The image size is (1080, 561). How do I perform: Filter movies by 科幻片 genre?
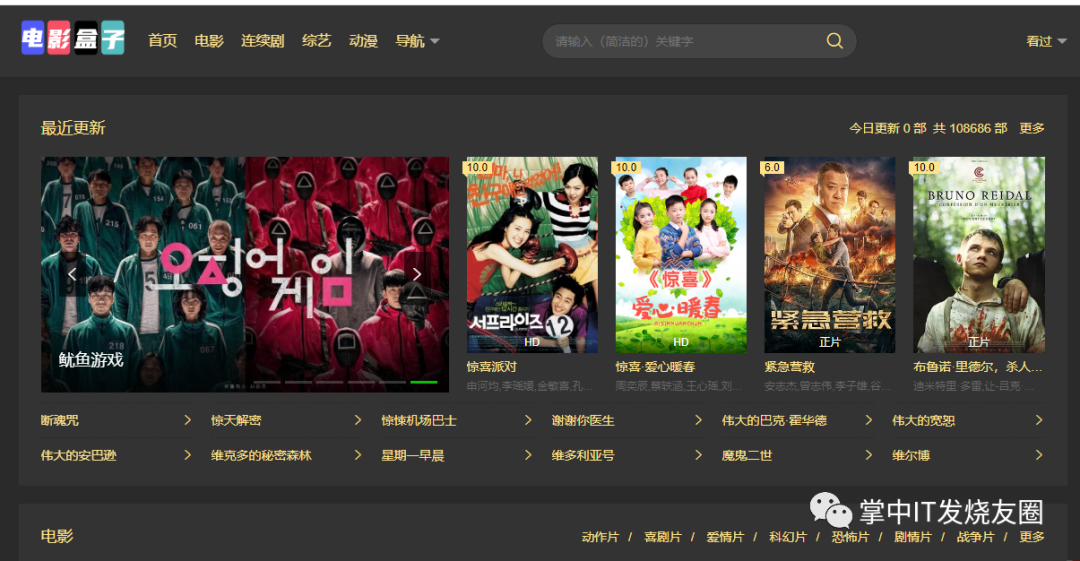[x=788, y=537]
